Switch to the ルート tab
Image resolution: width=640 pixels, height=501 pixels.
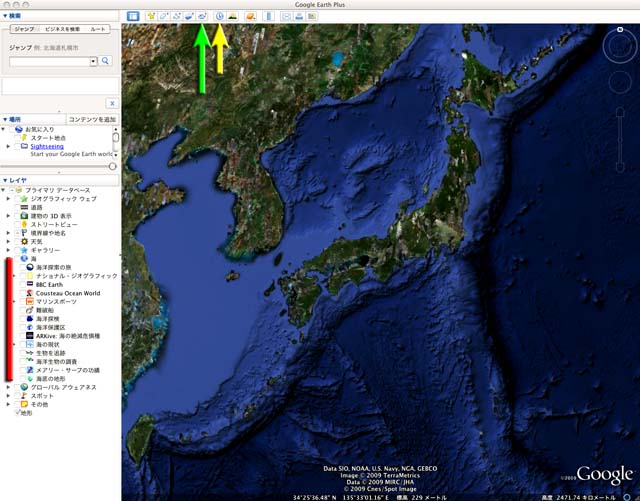pos(98,29)
